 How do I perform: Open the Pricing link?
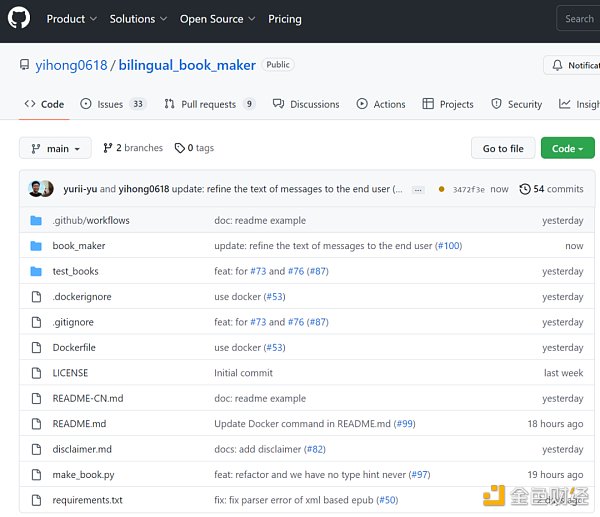click(x=285, y=19)
